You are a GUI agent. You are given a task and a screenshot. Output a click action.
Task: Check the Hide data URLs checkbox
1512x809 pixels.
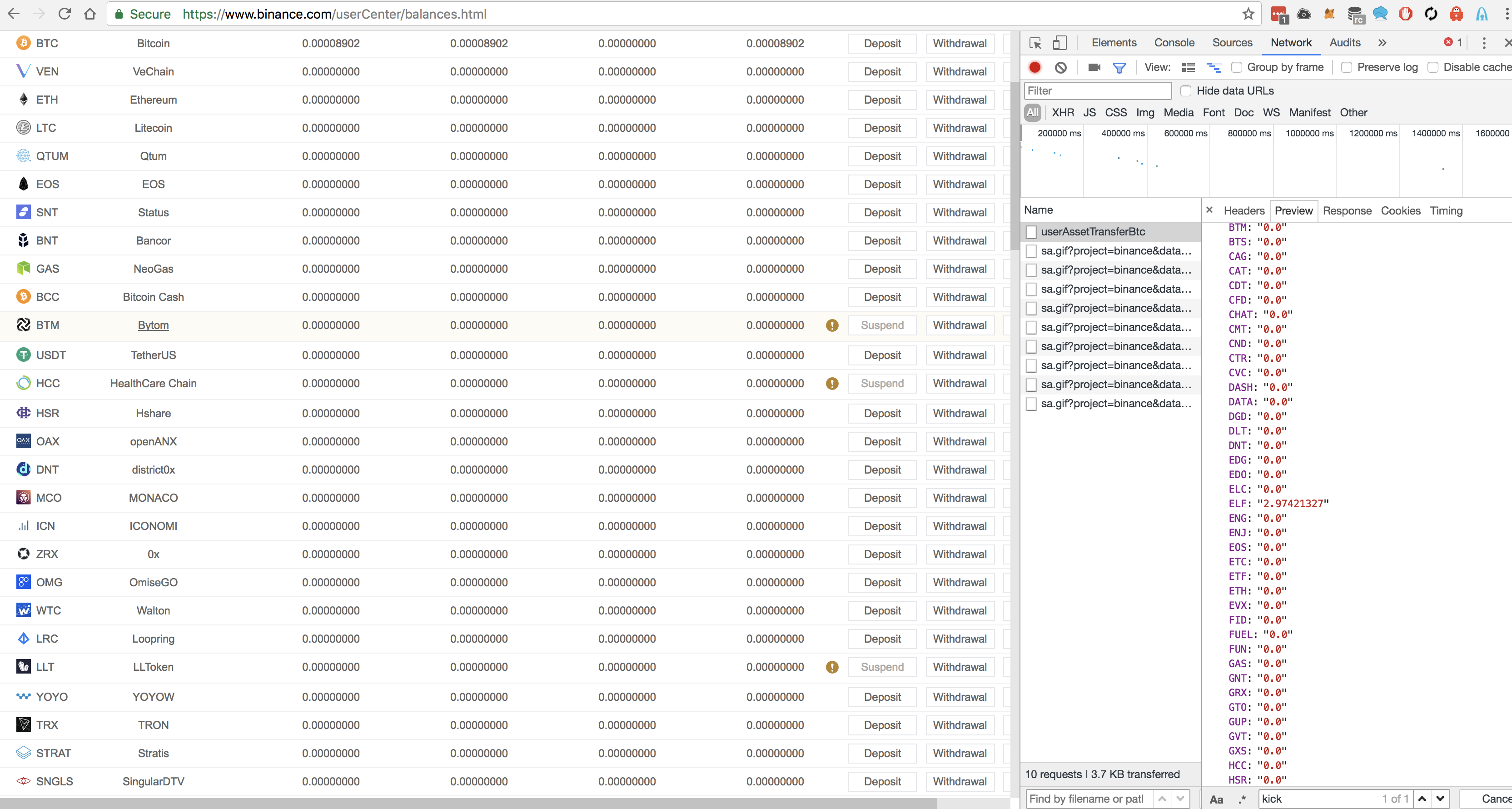[x=1186, y=91]
